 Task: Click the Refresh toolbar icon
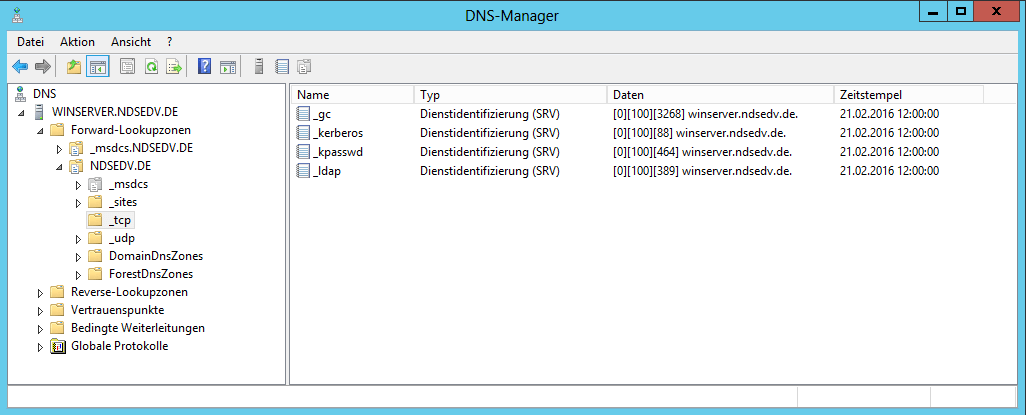(151, 67)
